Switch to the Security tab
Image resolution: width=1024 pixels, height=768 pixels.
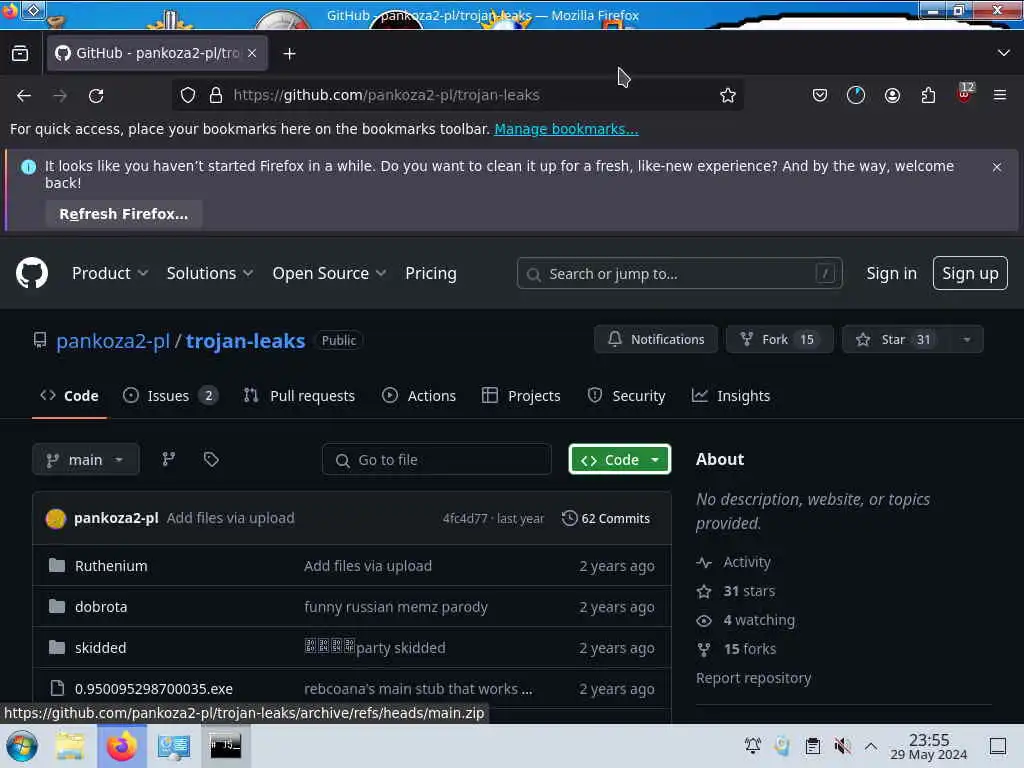click(626, 396)
